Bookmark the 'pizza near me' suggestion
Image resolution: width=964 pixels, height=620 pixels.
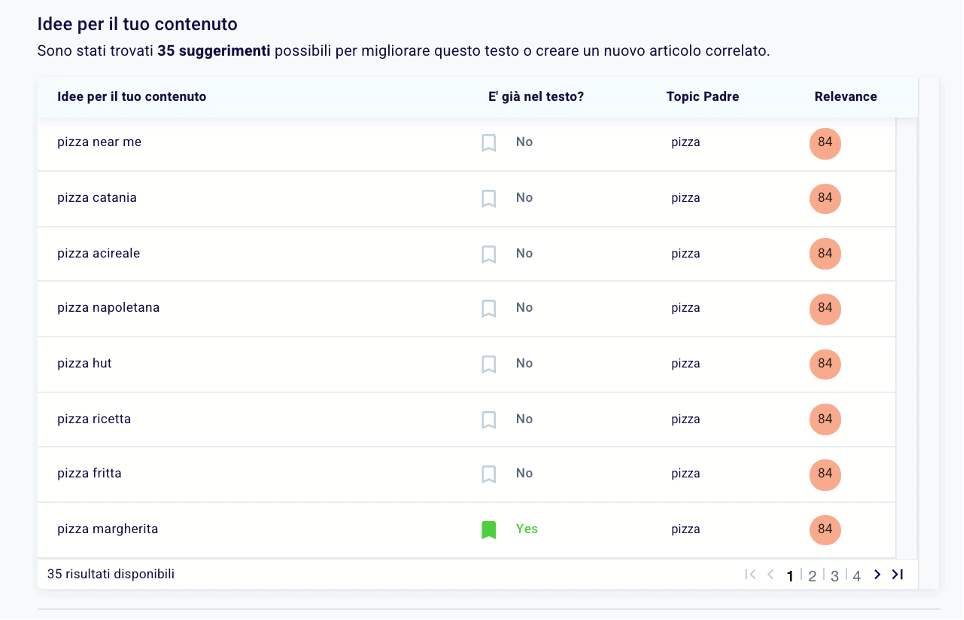coord(489,143)
